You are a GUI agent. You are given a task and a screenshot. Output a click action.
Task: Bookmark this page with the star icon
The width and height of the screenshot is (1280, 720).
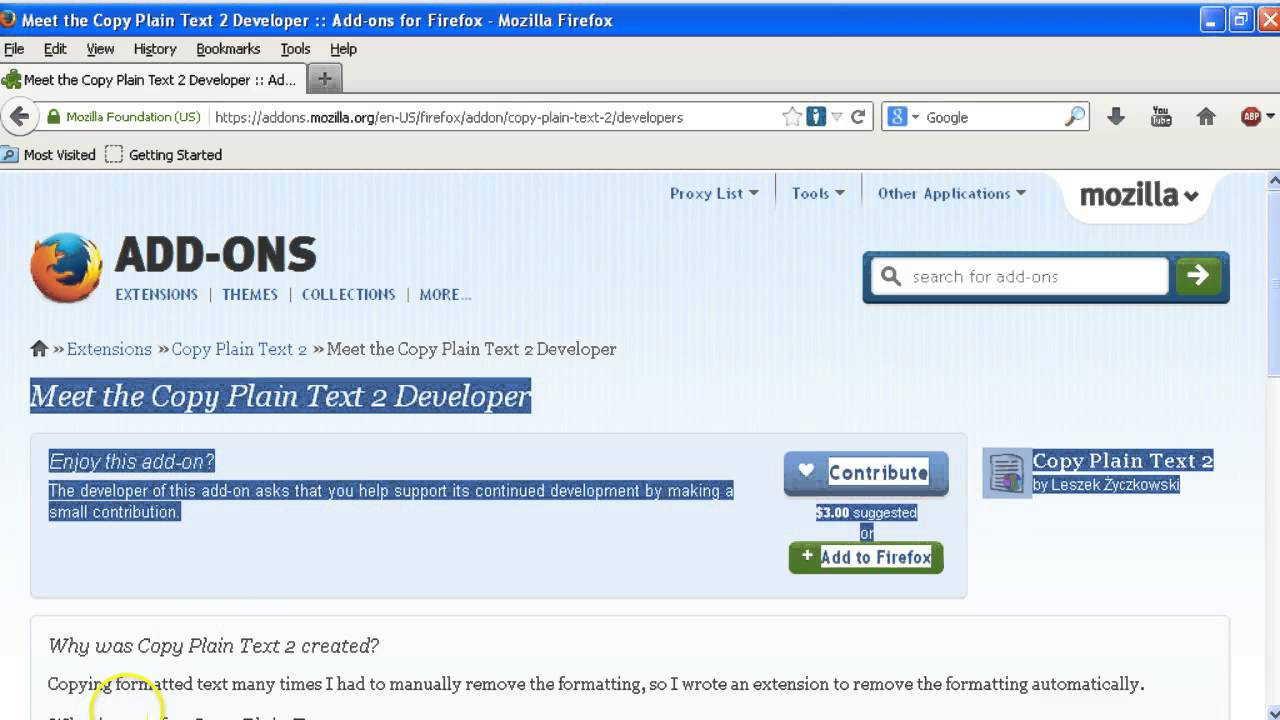coord(792,117)
